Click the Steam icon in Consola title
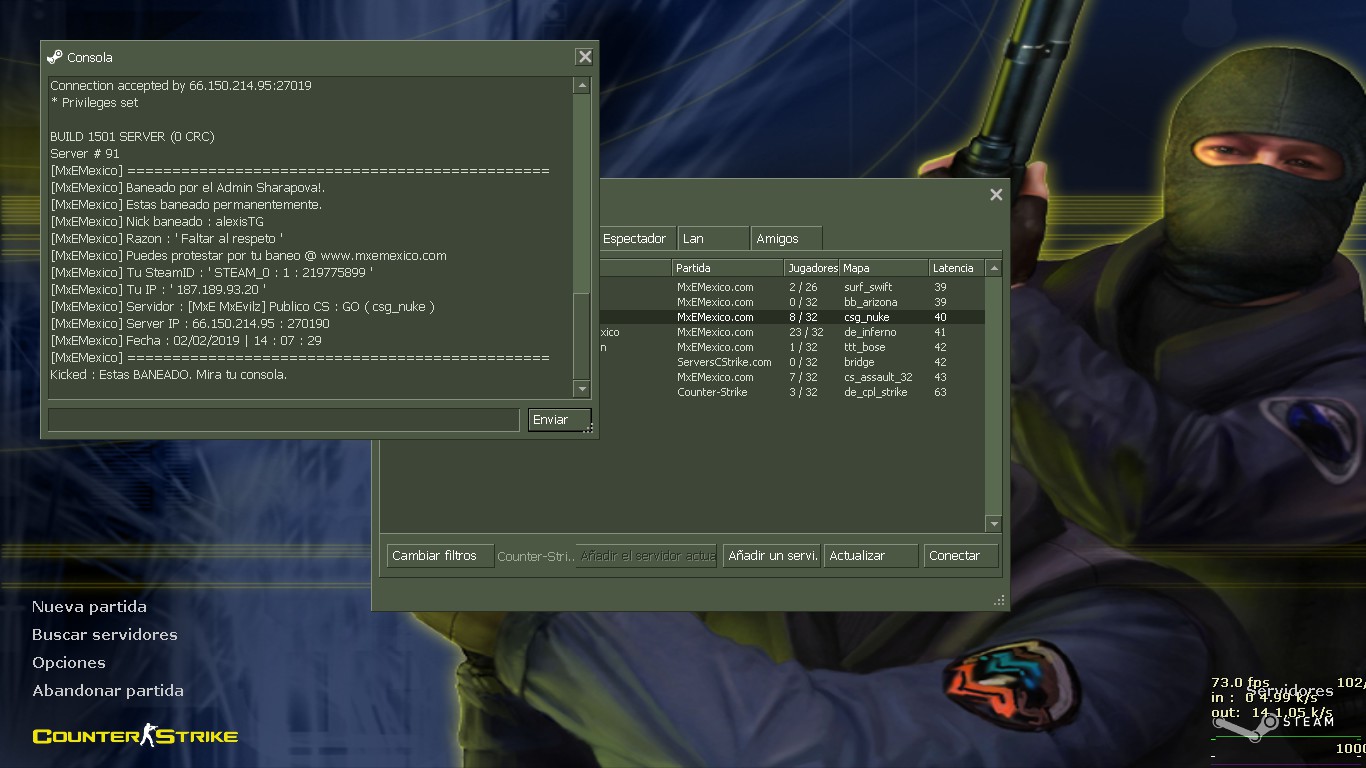This screenshot has height=768, width=1366. coord(55,57)
